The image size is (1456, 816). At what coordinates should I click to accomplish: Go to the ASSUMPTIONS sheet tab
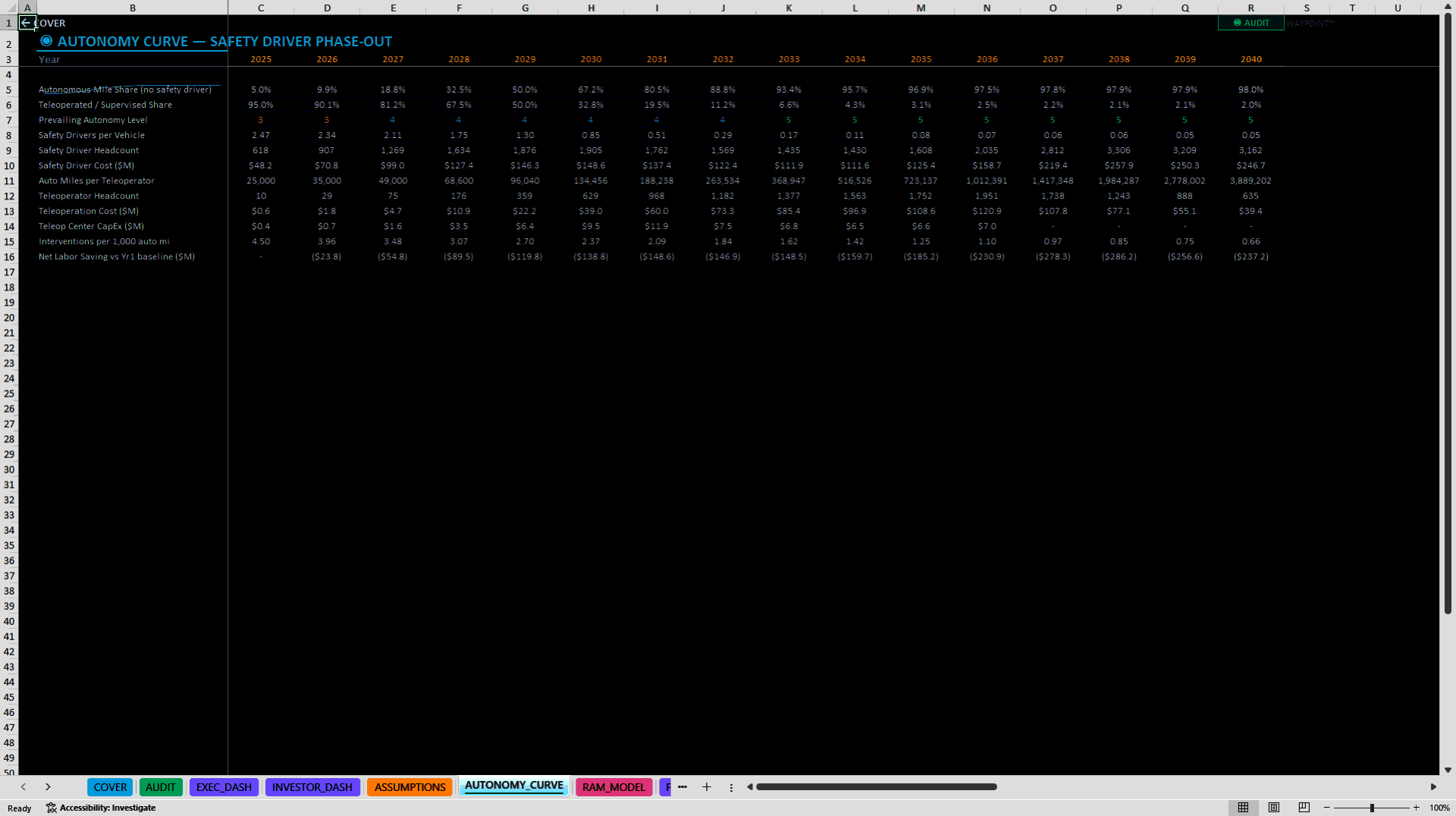click(x=409, y=787)
